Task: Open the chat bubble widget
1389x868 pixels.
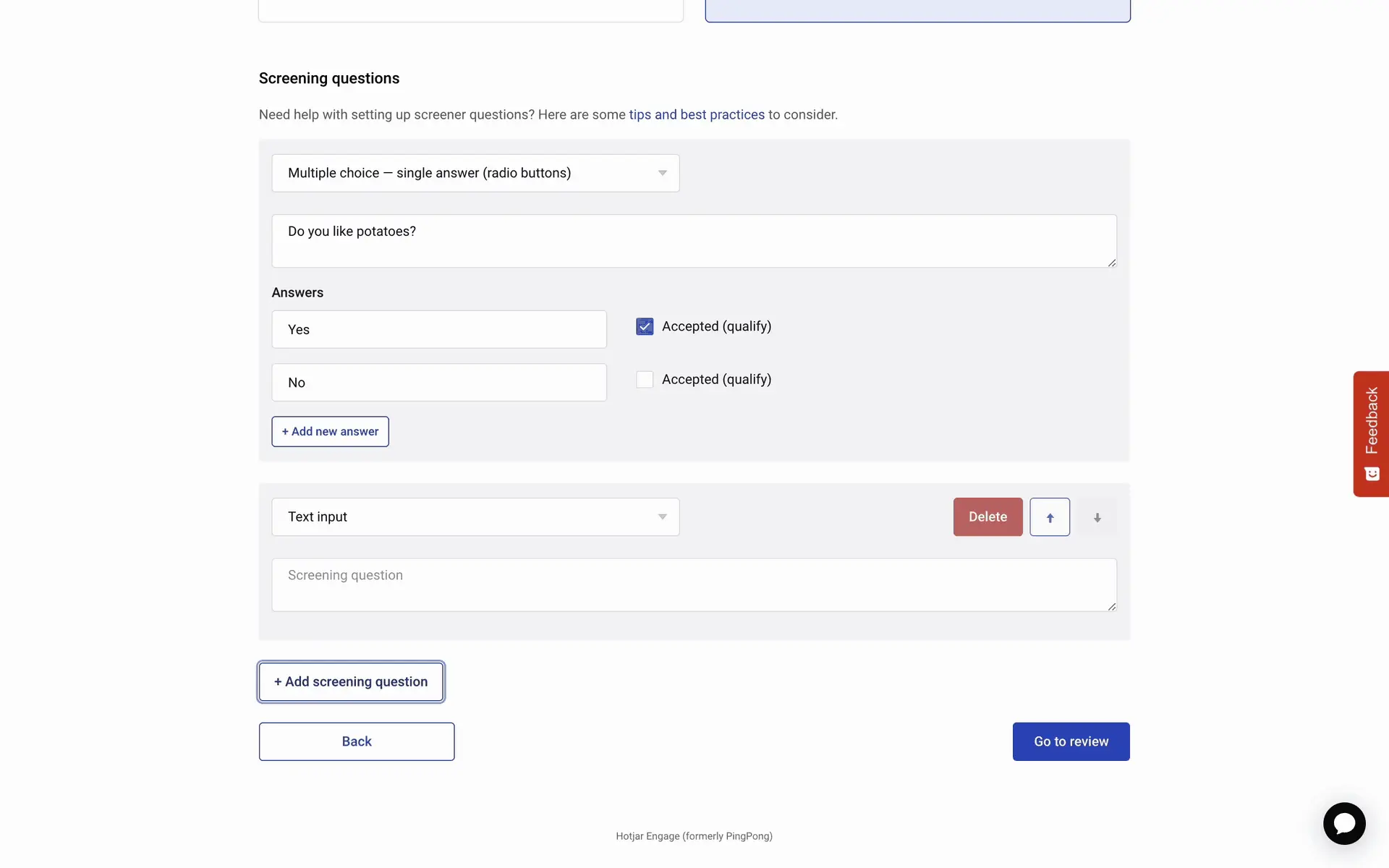Action: 1343,823
